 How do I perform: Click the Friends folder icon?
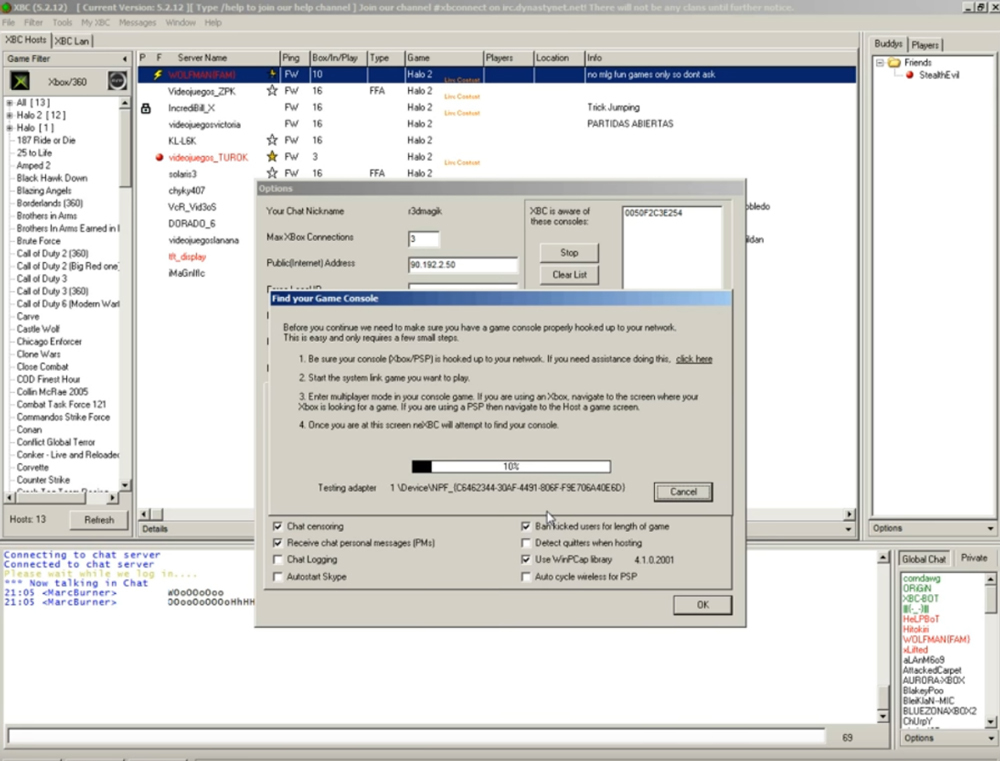pos(894,63)
